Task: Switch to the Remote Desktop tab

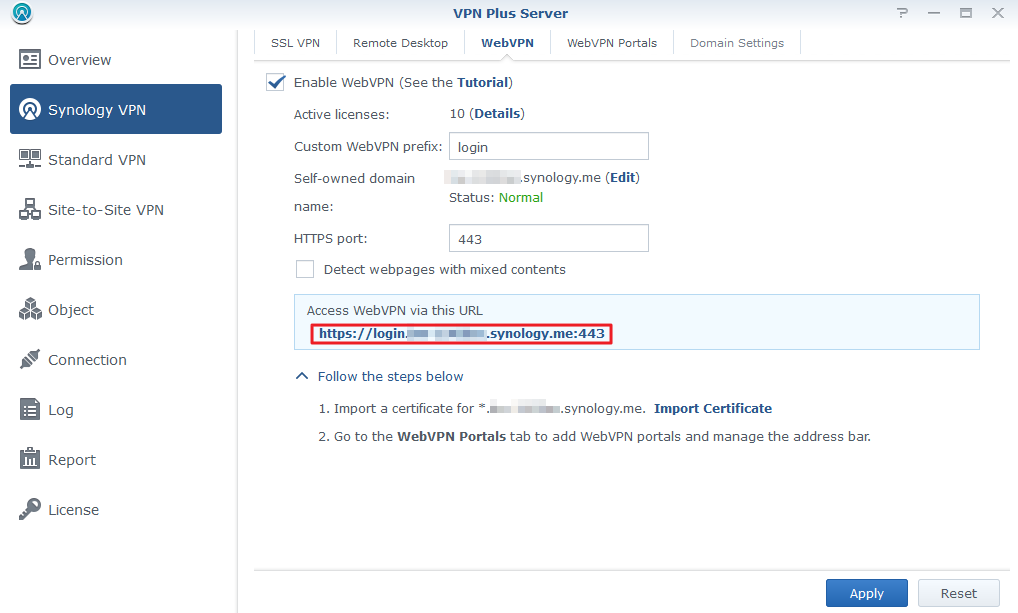Action: pyautogui.click(x=400, y=43)
